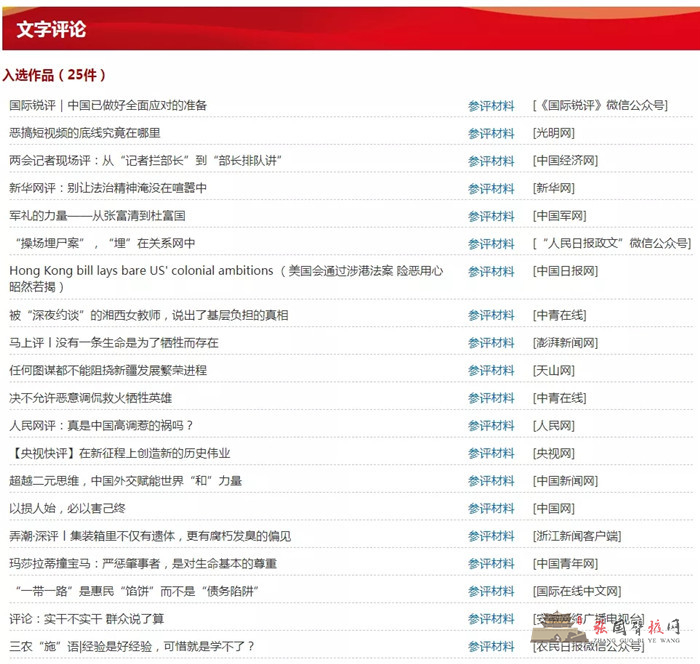Click source label [中国网]

coord(554,508)
